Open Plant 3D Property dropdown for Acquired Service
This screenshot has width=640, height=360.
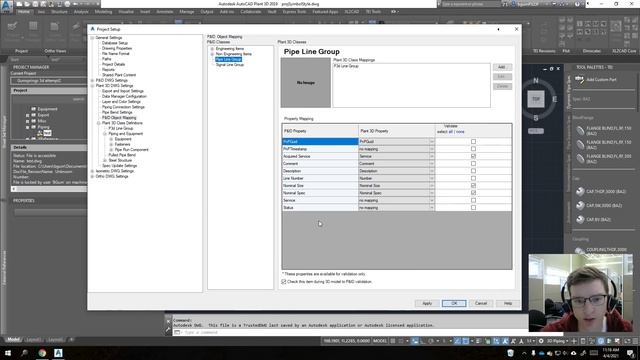click(431, 156)
